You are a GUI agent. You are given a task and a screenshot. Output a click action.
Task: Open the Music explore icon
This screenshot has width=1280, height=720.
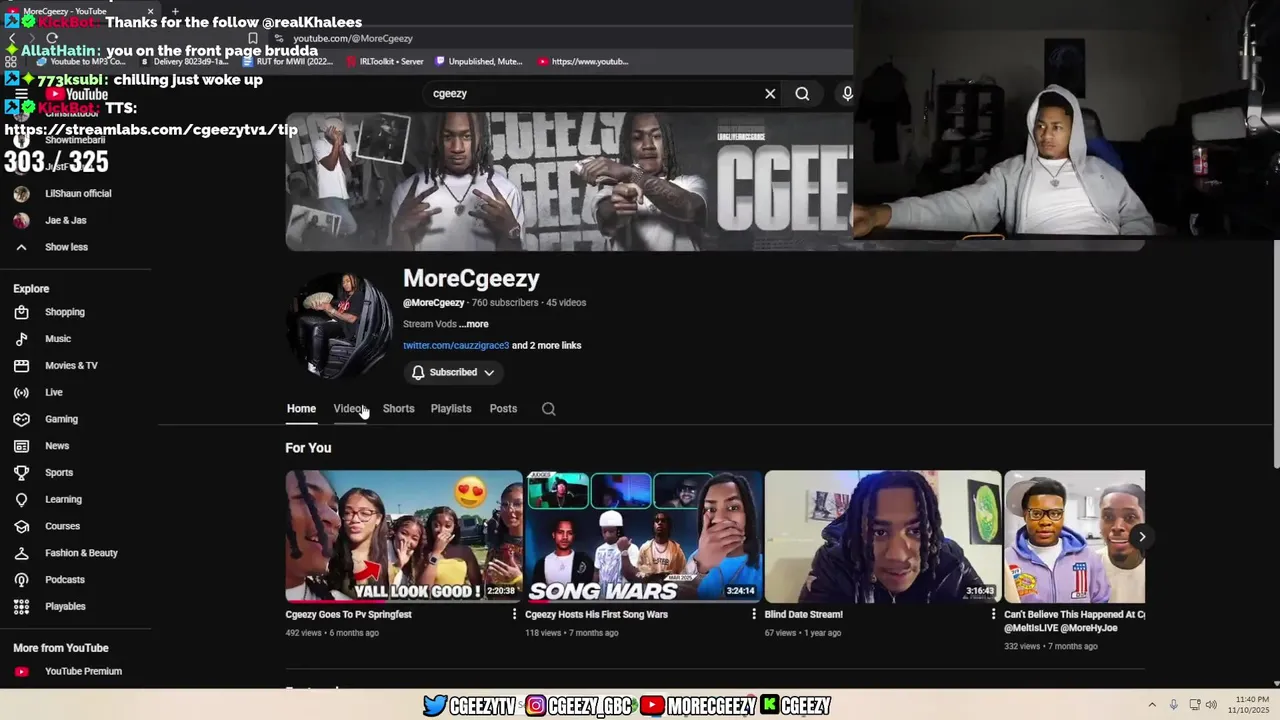pos(22,339)
